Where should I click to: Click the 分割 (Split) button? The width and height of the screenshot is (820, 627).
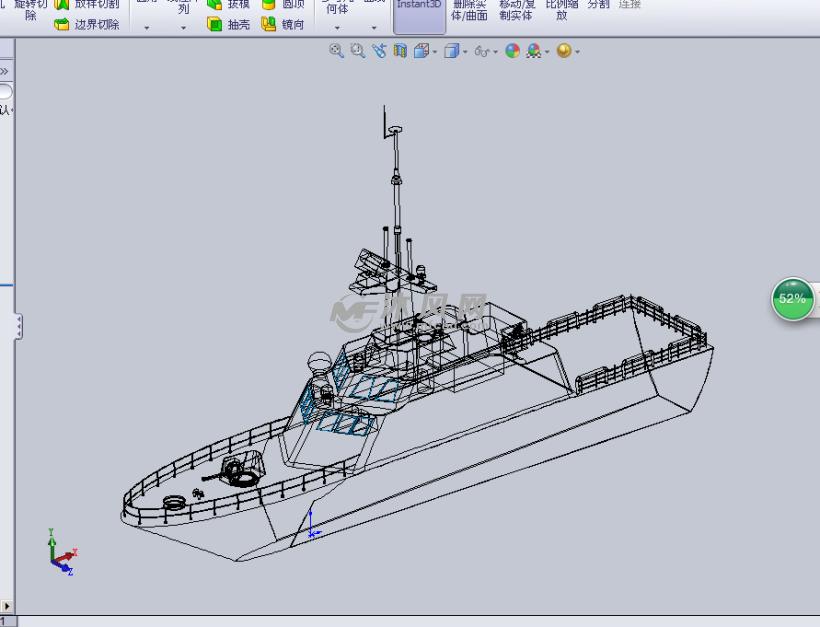click(x=598, y=5)
